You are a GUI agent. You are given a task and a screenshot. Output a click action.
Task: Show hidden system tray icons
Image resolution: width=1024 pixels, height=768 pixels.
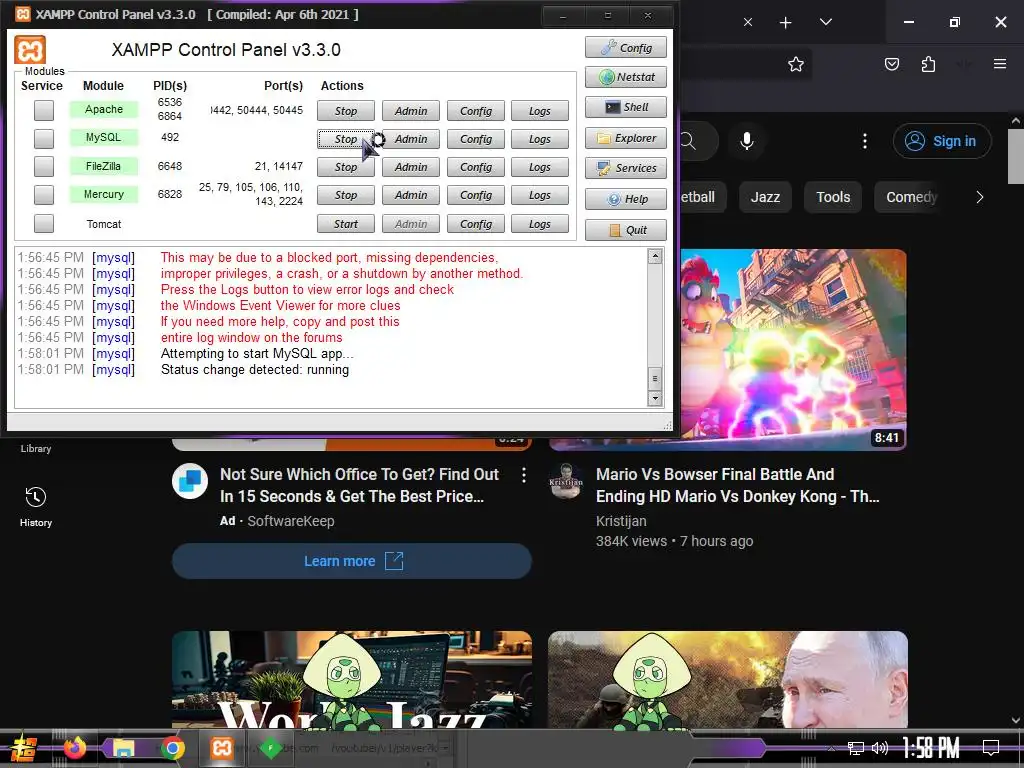831,748
